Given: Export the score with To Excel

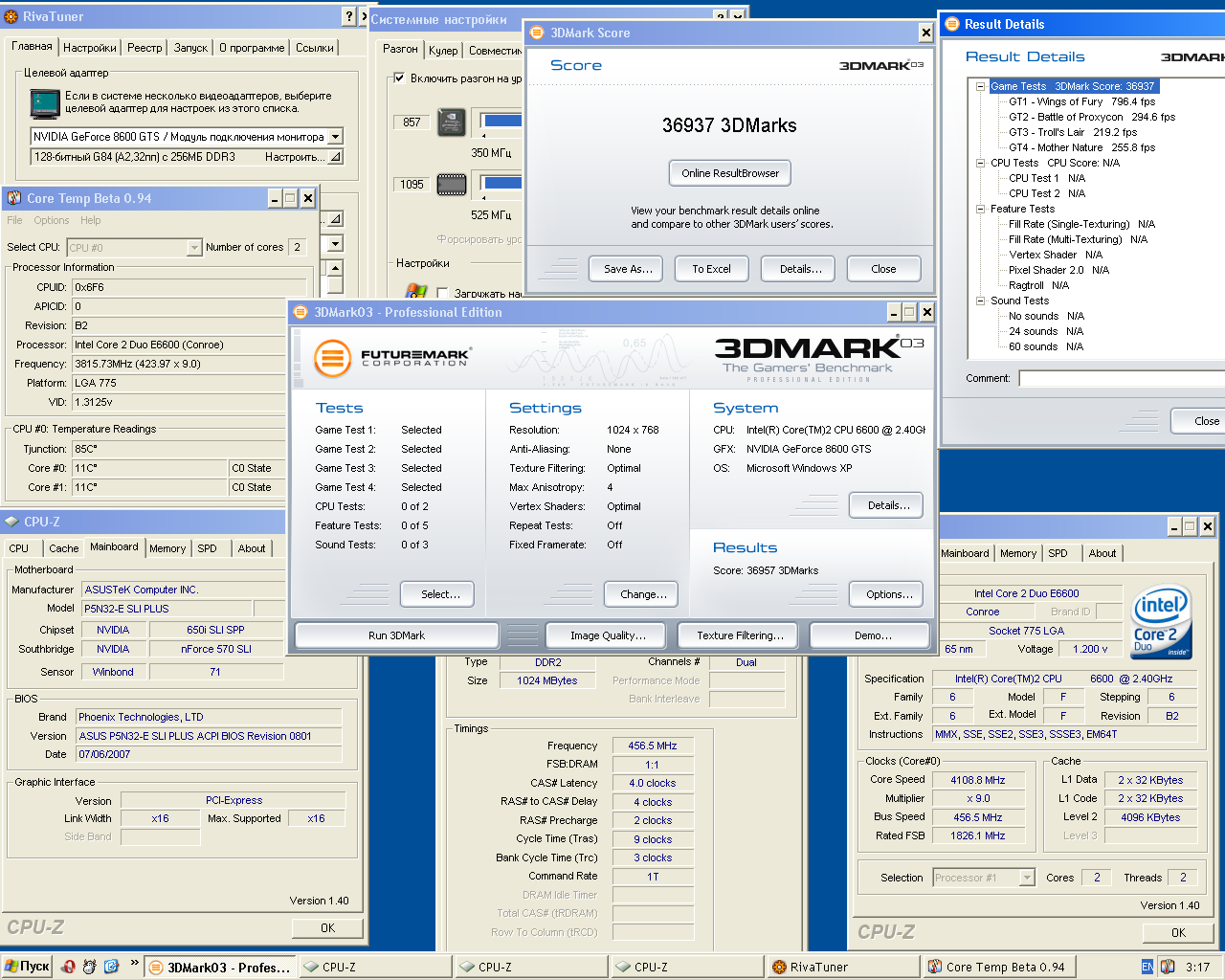Looking at the screenshot, I should tap(711, 269).
